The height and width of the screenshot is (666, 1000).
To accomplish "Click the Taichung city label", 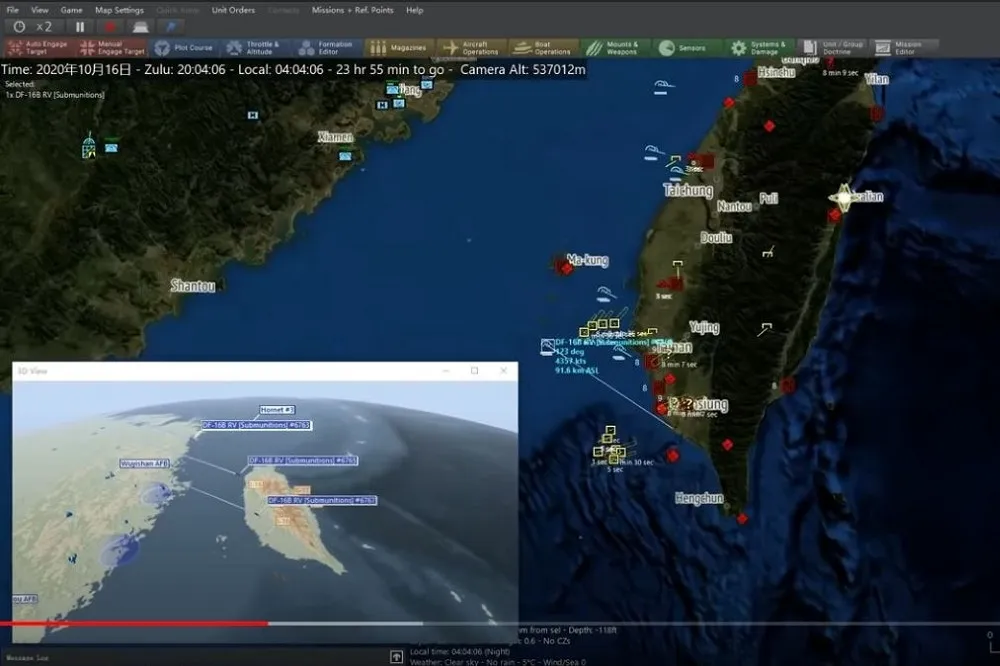I will [x=688, y=190].
